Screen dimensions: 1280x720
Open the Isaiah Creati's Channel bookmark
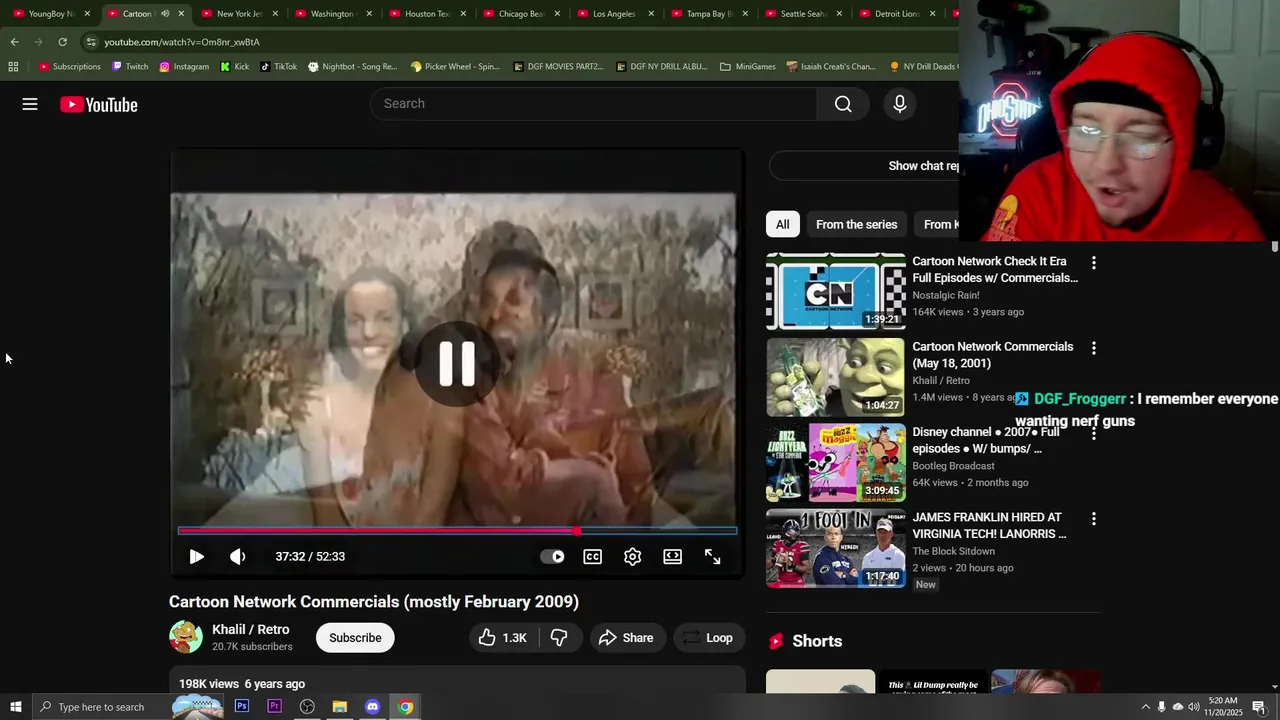(832, 67)
